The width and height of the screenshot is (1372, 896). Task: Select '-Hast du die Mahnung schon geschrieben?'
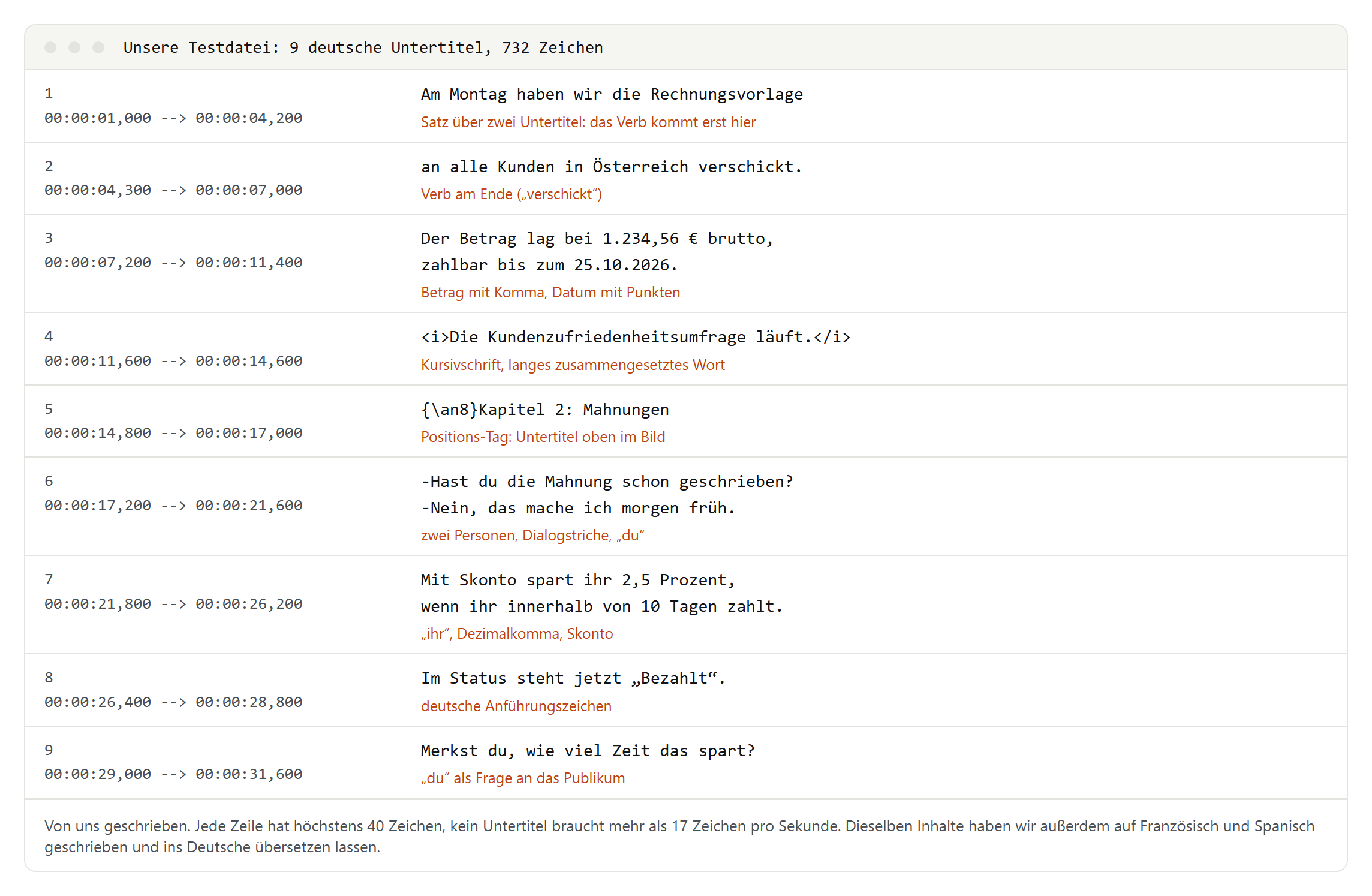pyautogui.click(x=607, y=482)
